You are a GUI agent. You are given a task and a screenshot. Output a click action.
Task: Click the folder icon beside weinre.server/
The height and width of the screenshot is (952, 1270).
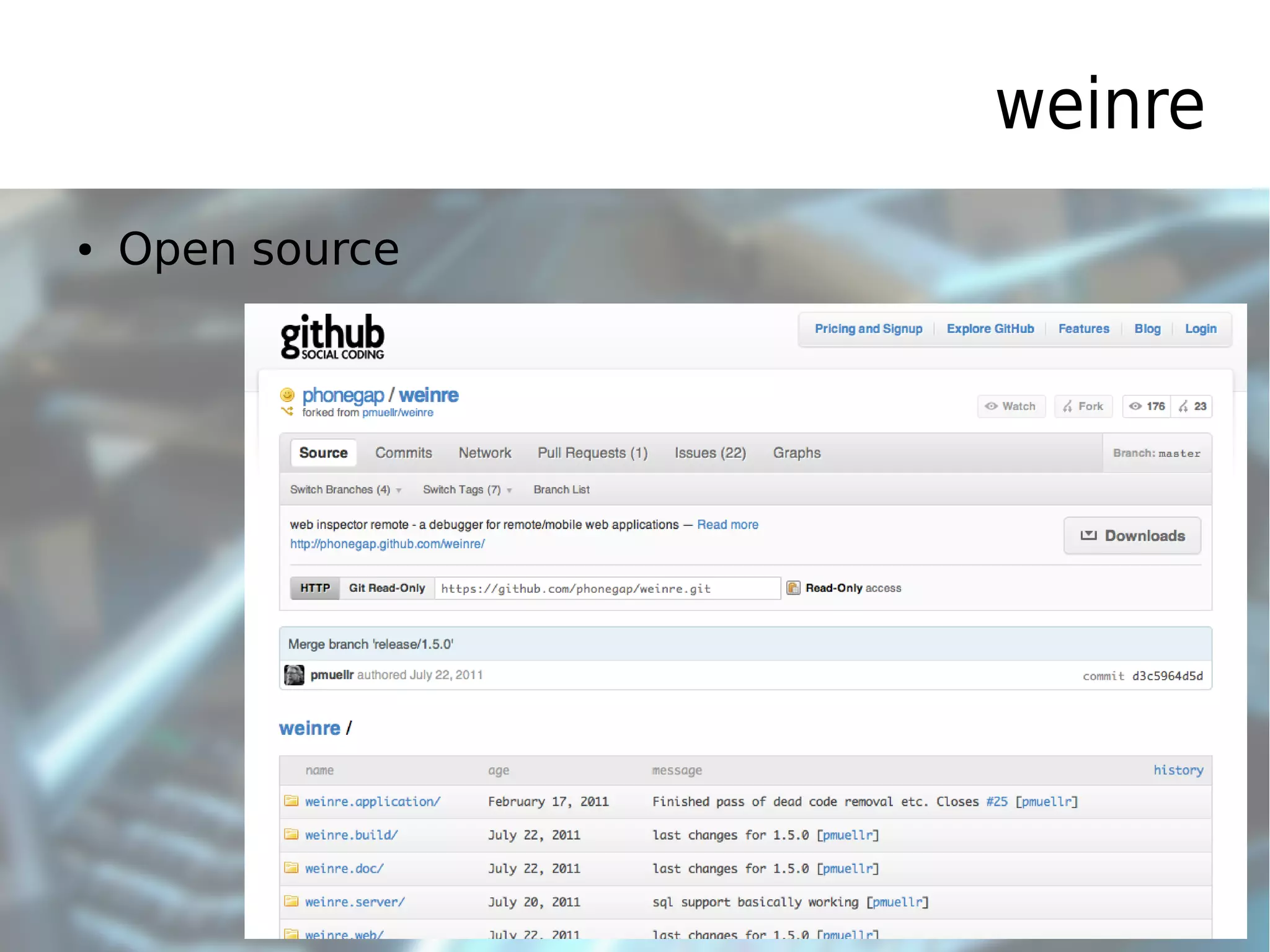[291, 901]
